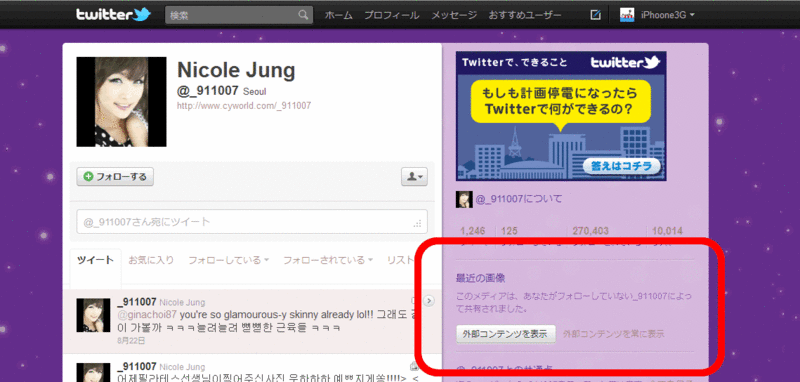Screen dimensions: 800x382
Task: Open メッセージ in the top navigation
Action: tap(454, 15)
